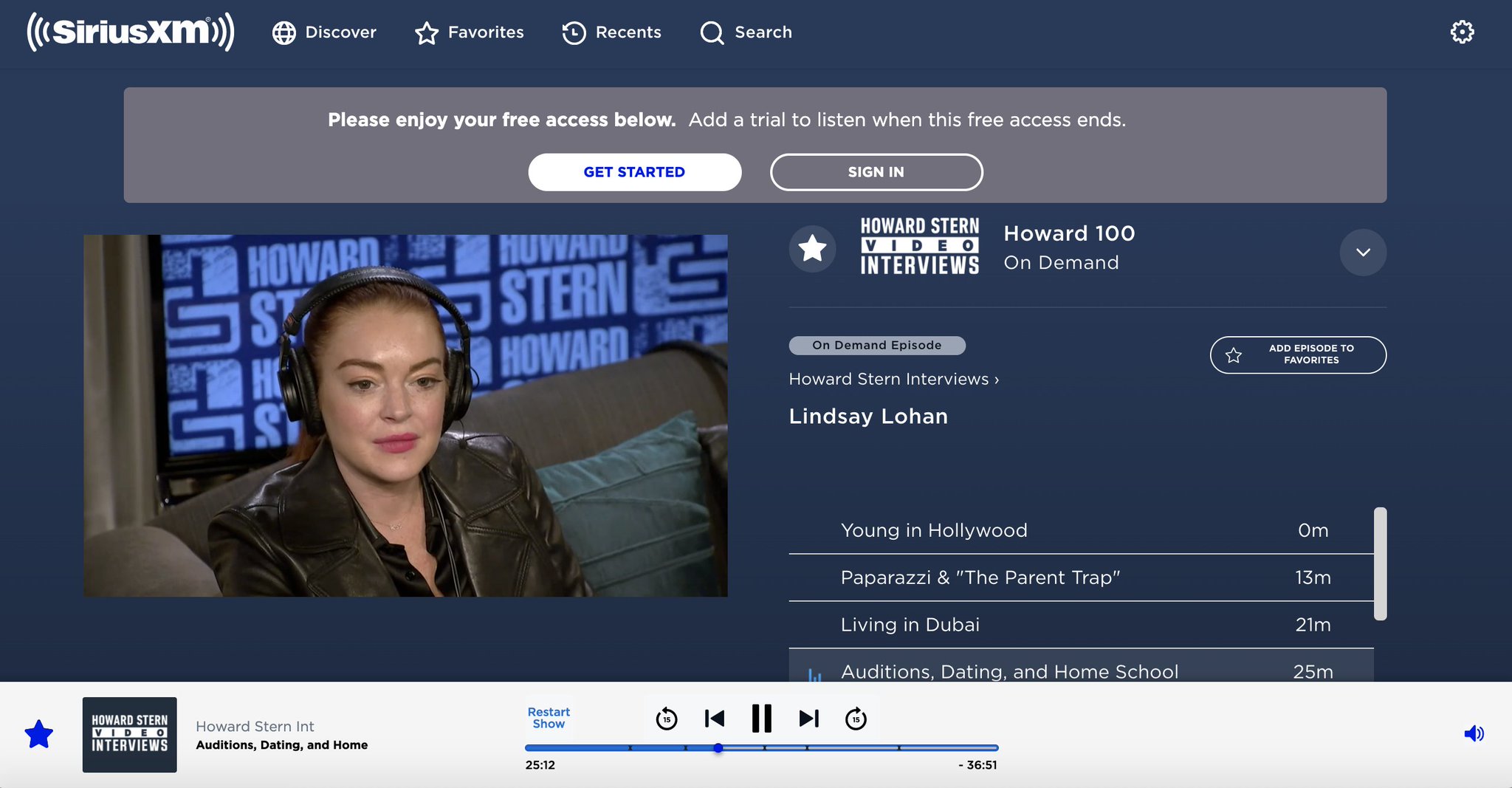This screenshot has height=788, width=1512.
Task: Click the segment list scrollbar
Action: click(1380, 563)
